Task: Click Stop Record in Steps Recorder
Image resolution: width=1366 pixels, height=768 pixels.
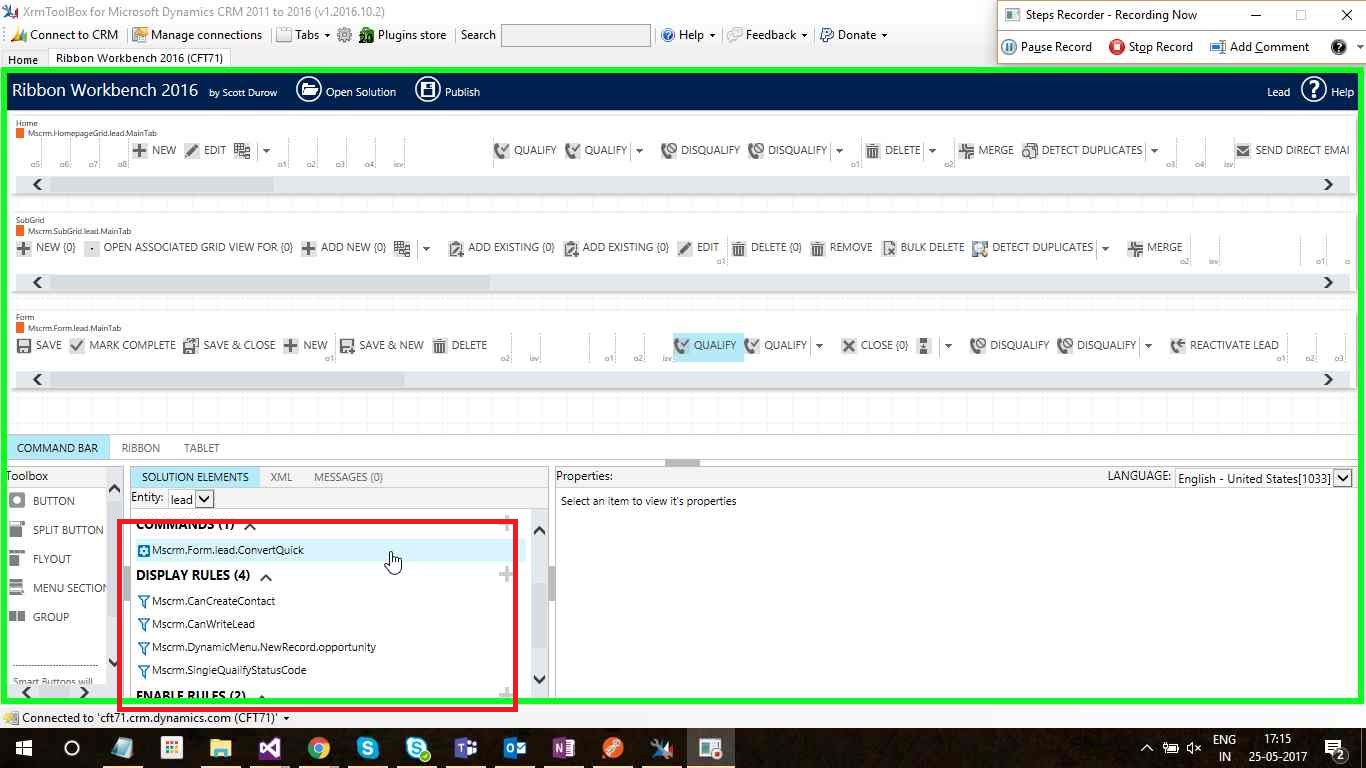Action: tap(1151, 47)
